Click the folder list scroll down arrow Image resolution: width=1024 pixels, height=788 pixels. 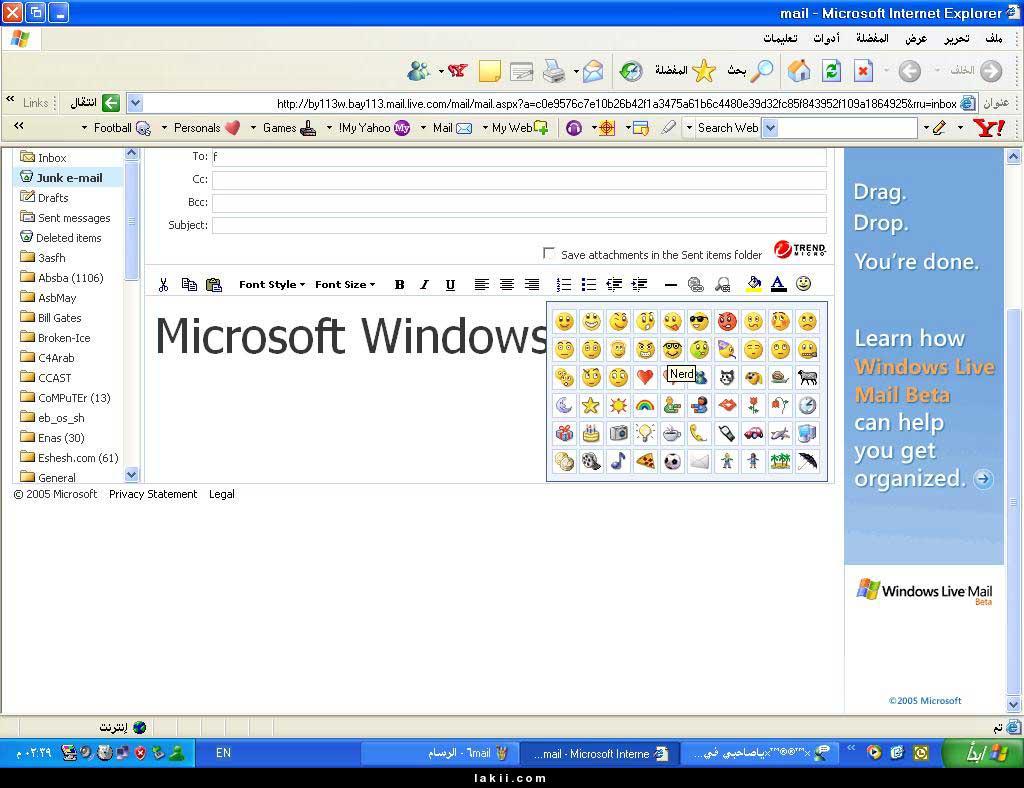click(131, 475)
